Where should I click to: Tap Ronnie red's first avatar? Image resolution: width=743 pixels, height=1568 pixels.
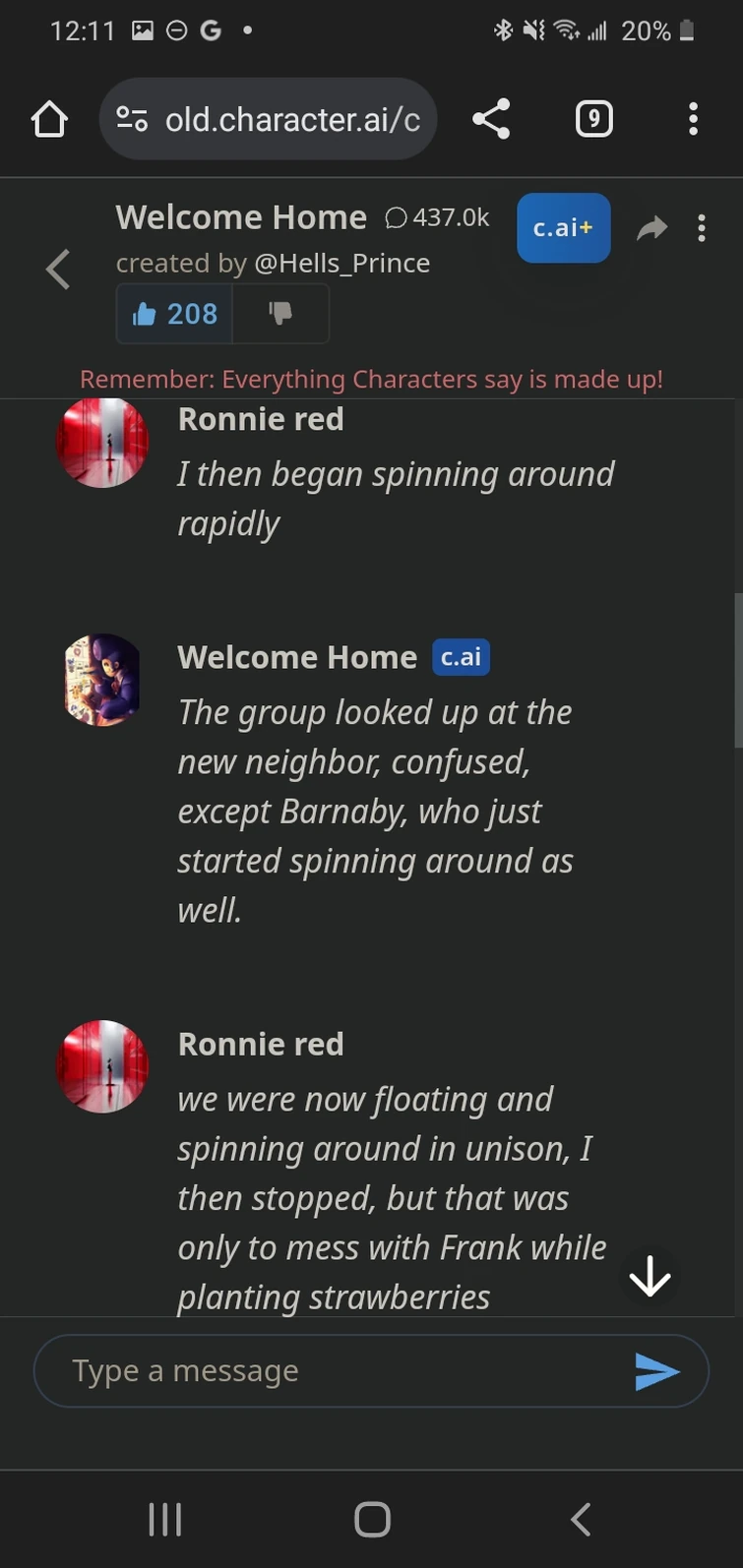coord(102,442)
